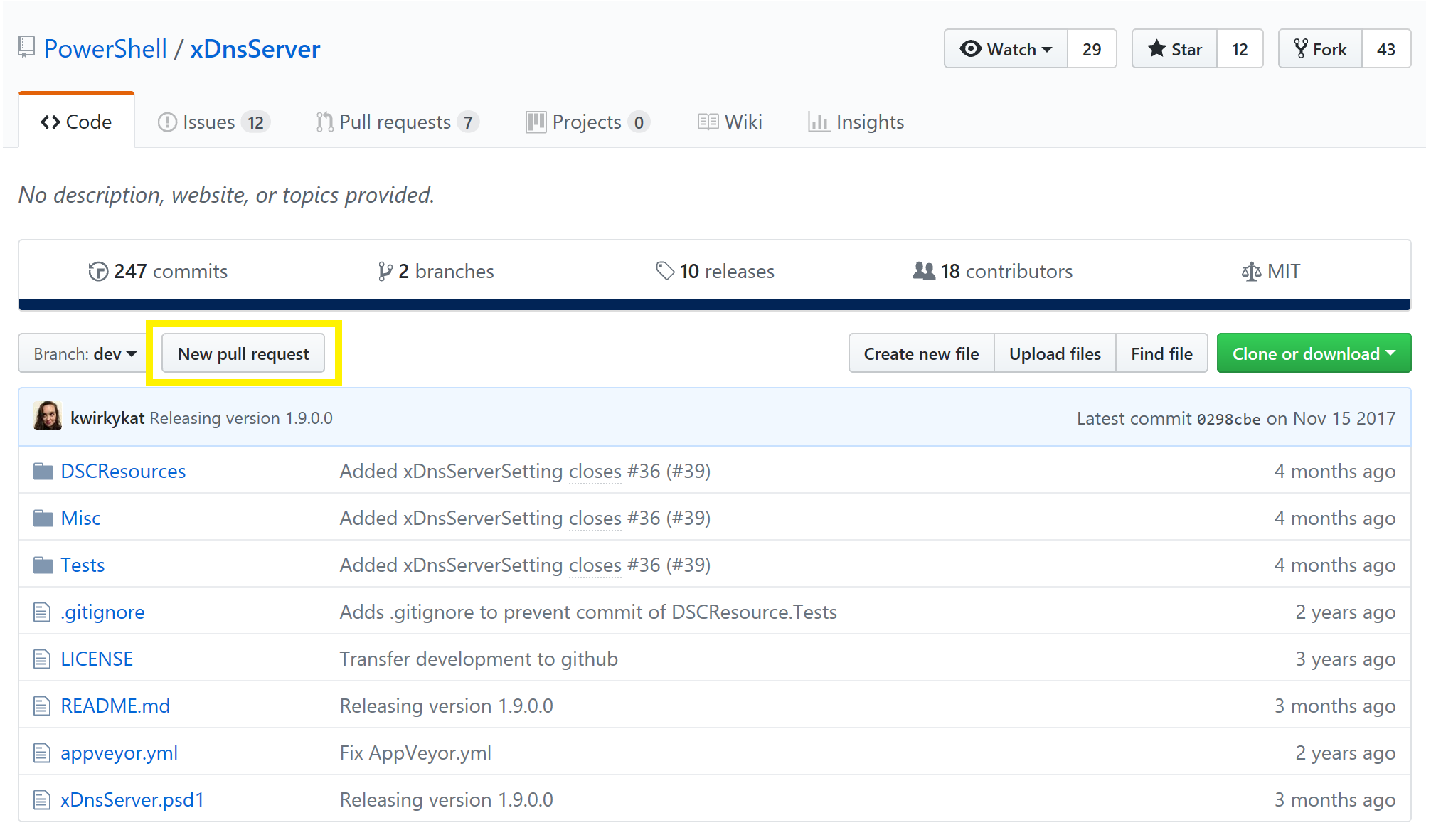Screen dimensions: 1431x840
Task: Expand the Clone or download dropdown
Action: pyautogui.click(x=1313, y=354)
